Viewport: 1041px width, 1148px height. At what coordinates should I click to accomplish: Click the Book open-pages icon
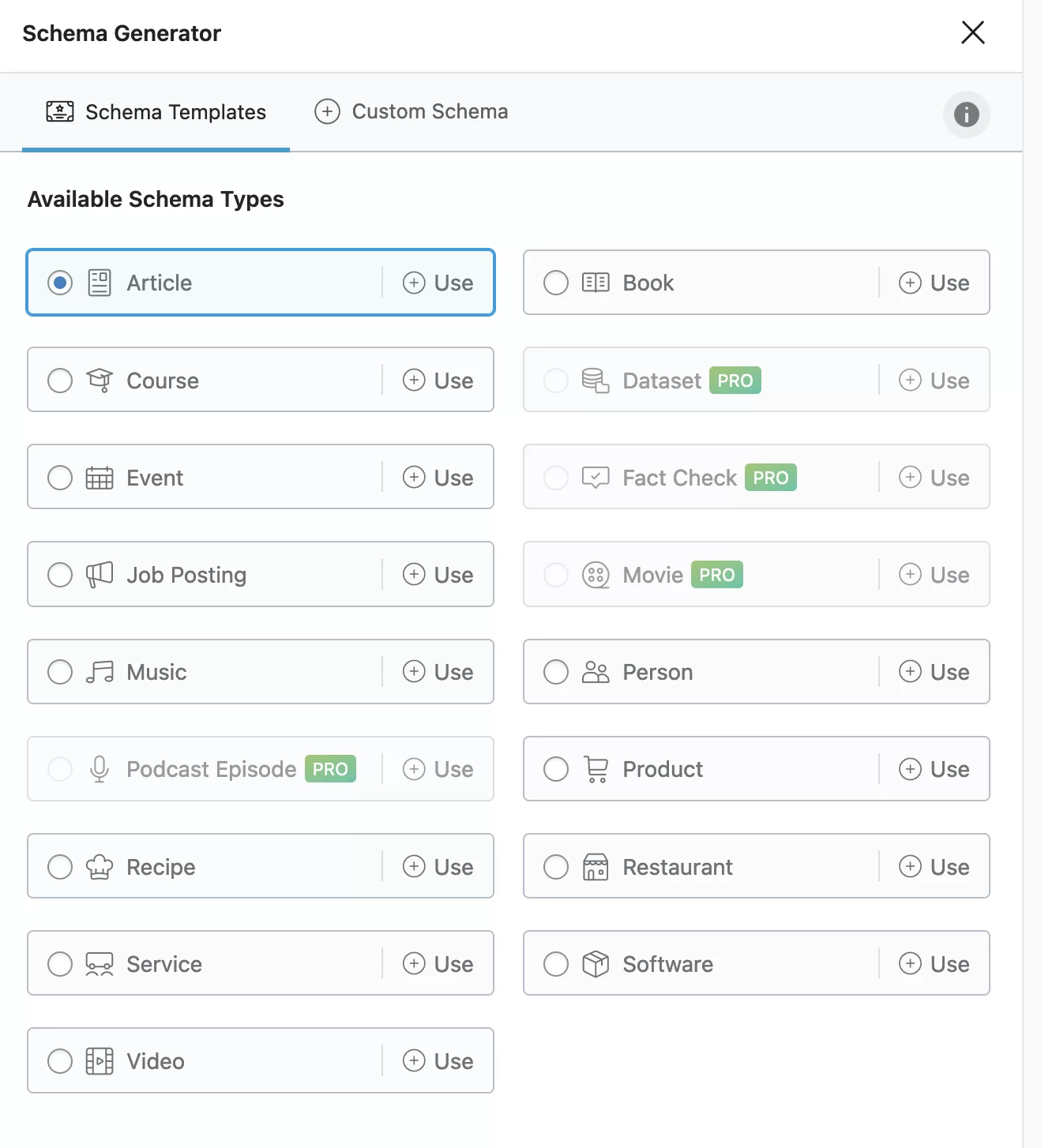click(596, 283)
